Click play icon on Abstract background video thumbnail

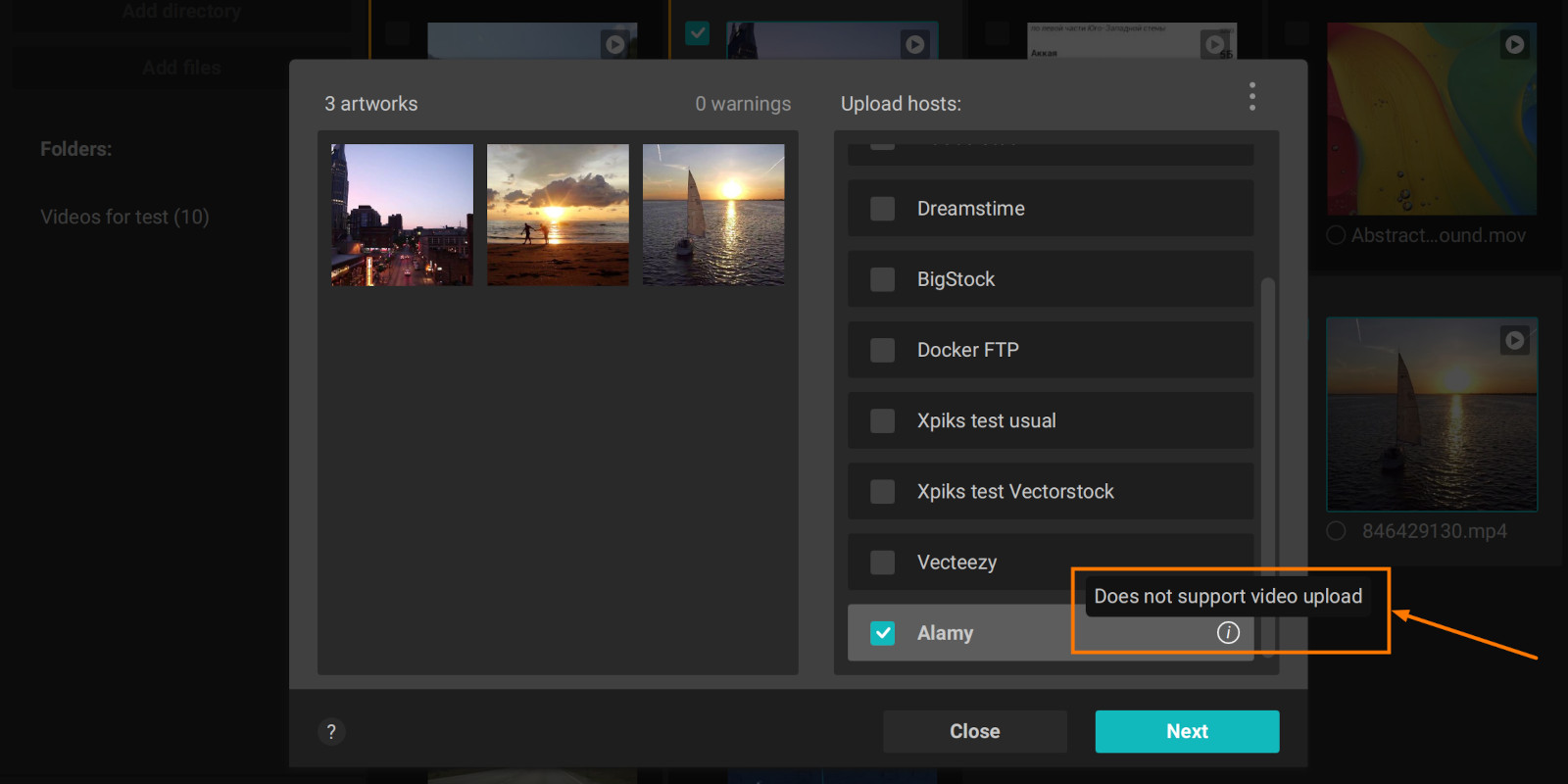1514,44
